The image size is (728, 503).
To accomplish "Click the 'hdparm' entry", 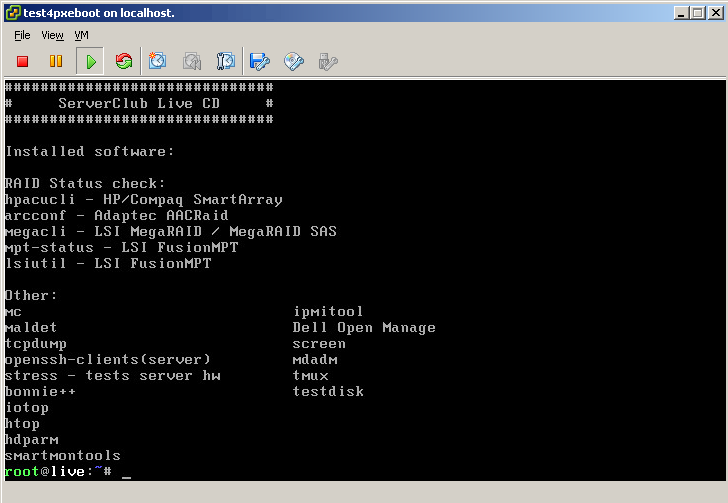I will point(31,440).
